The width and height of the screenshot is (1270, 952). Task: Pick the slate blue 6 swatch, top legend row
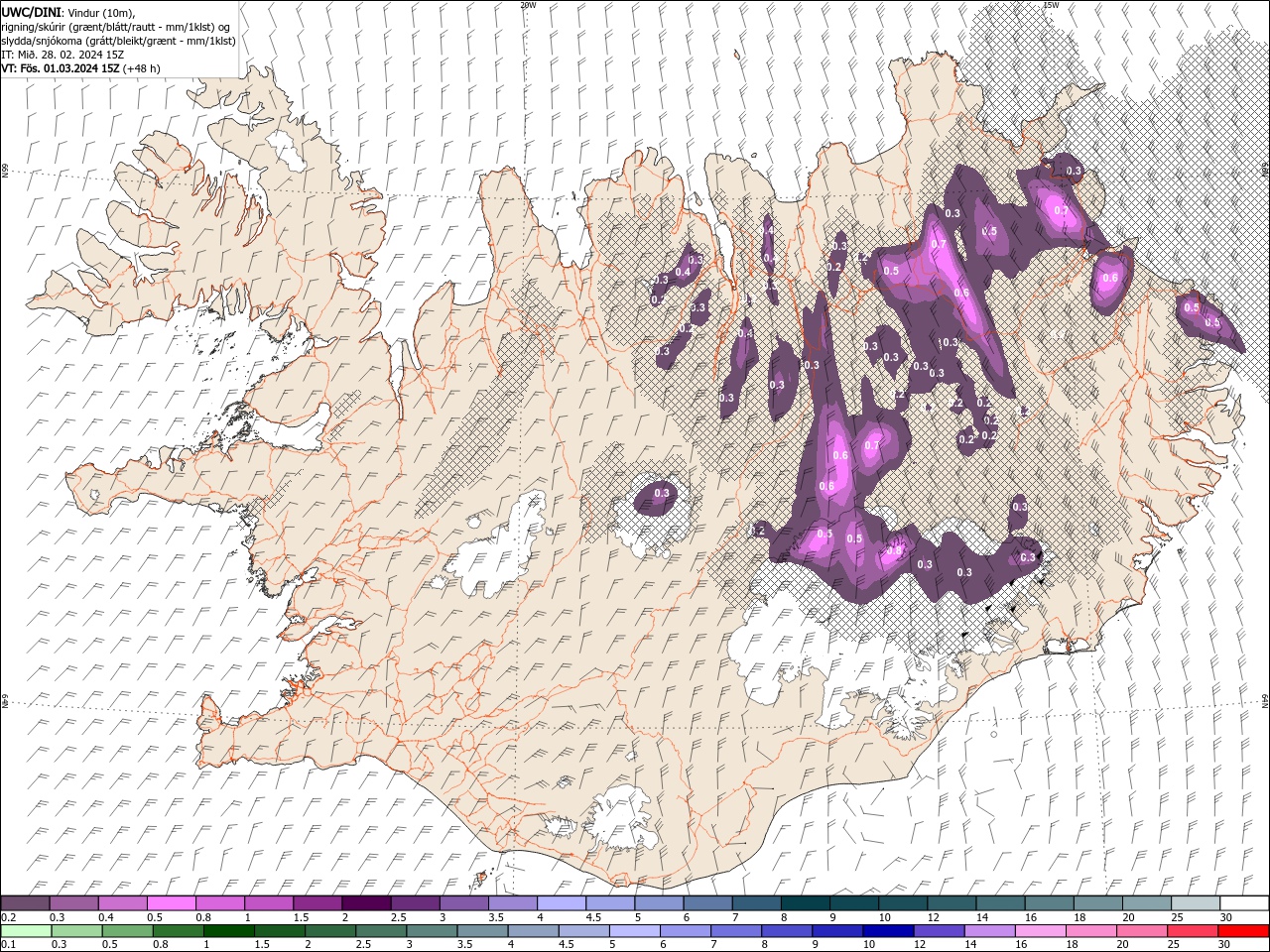[x=708, y=903]
